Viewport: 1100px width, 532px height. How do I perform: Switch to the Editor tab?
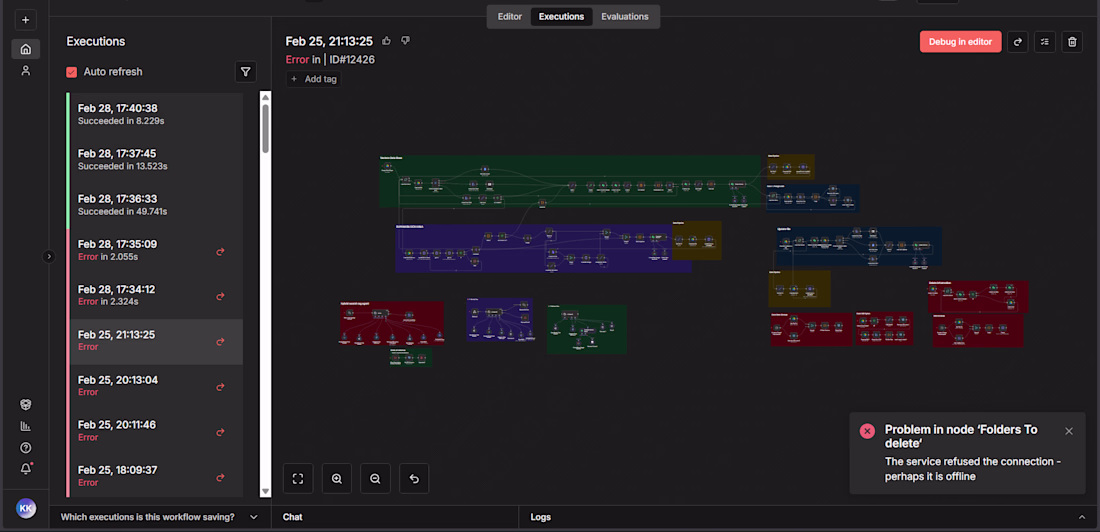(509, 16)
